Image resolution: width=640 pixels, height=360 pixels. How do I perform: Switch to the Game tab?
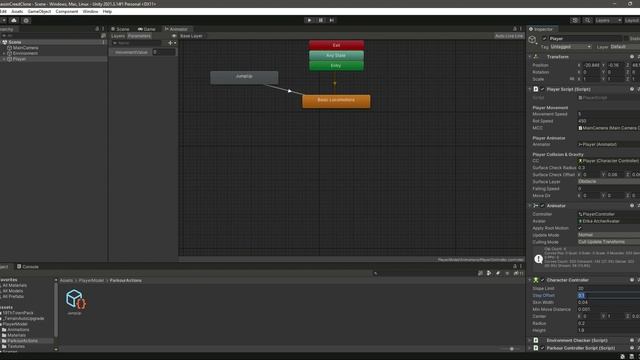click(x=147, y=29)
